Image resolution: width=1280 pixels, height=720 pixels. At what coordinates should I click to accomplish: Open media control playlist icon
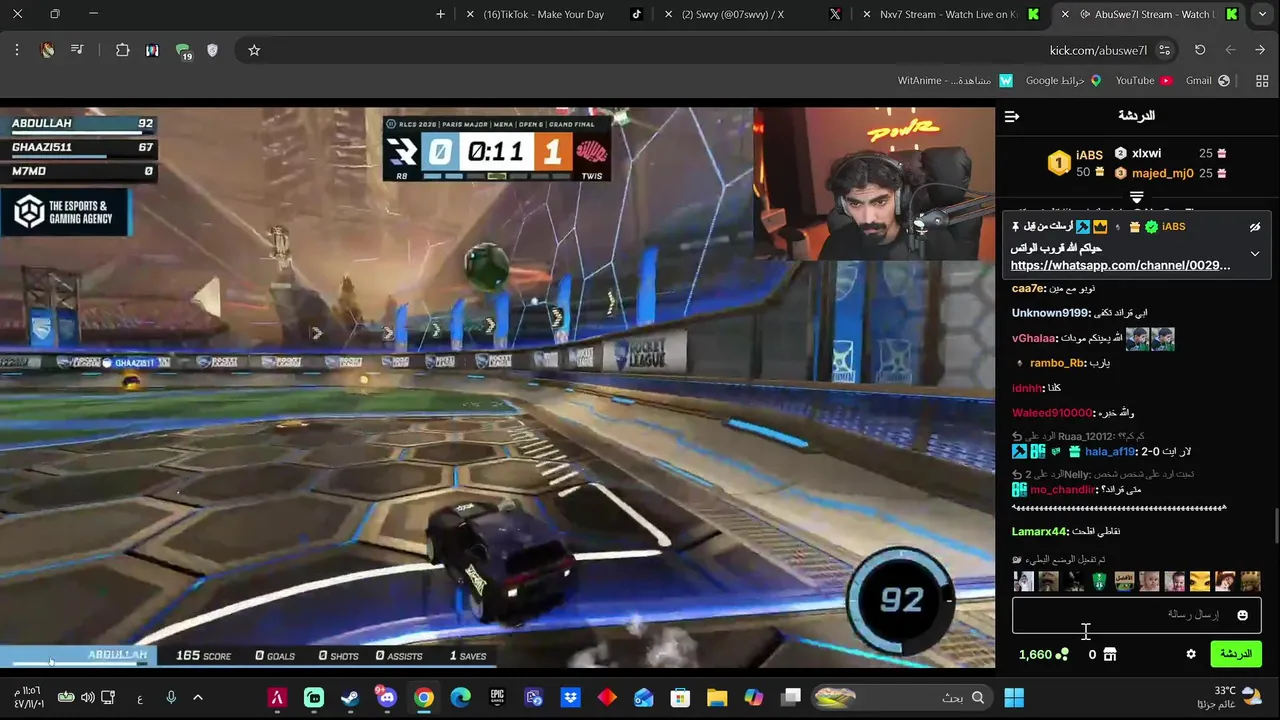point(77,50)
